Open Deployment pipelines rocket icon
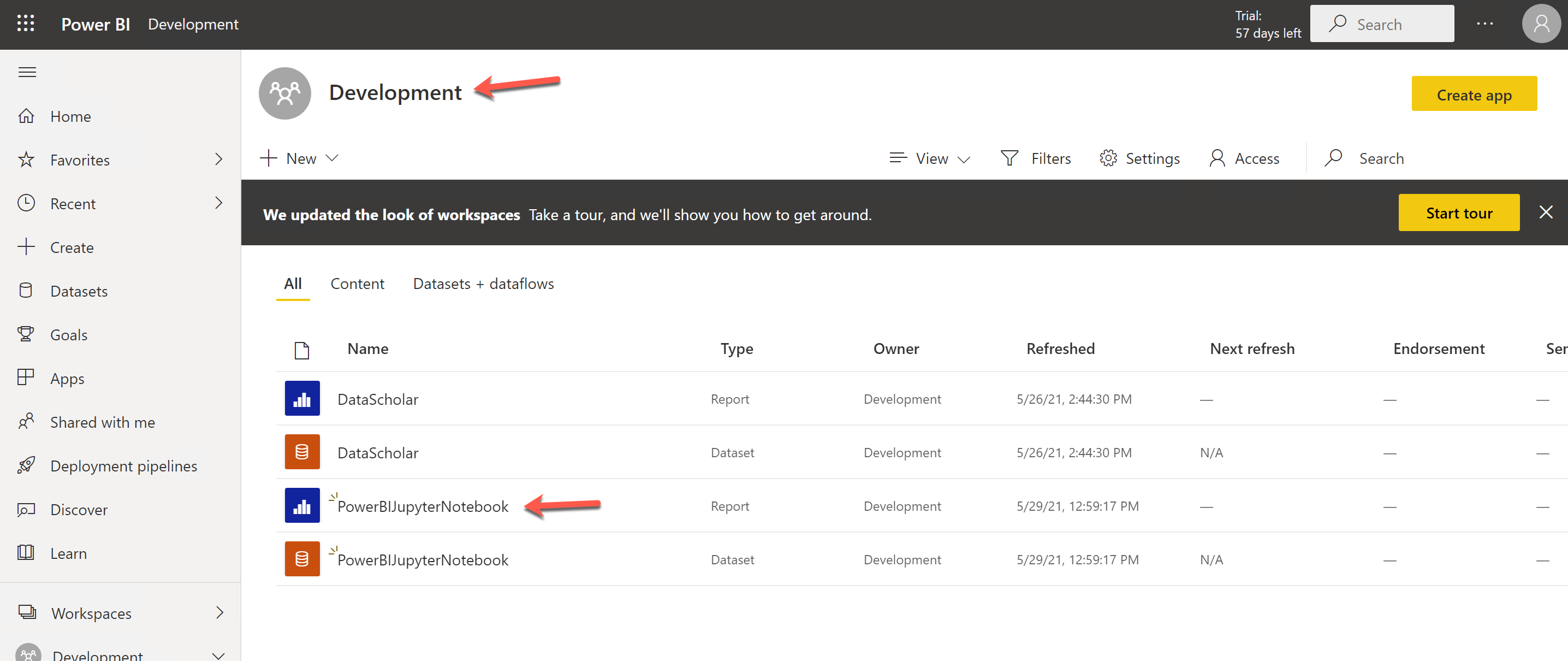This screenshot has height=661, width=1568. point(26,465)
